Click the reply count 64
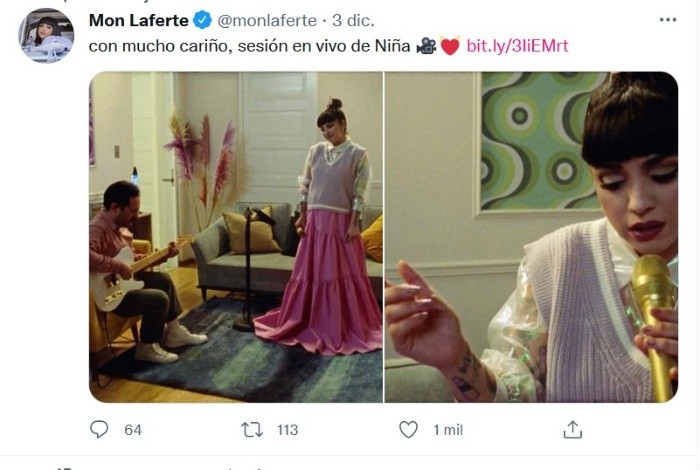 133,430
